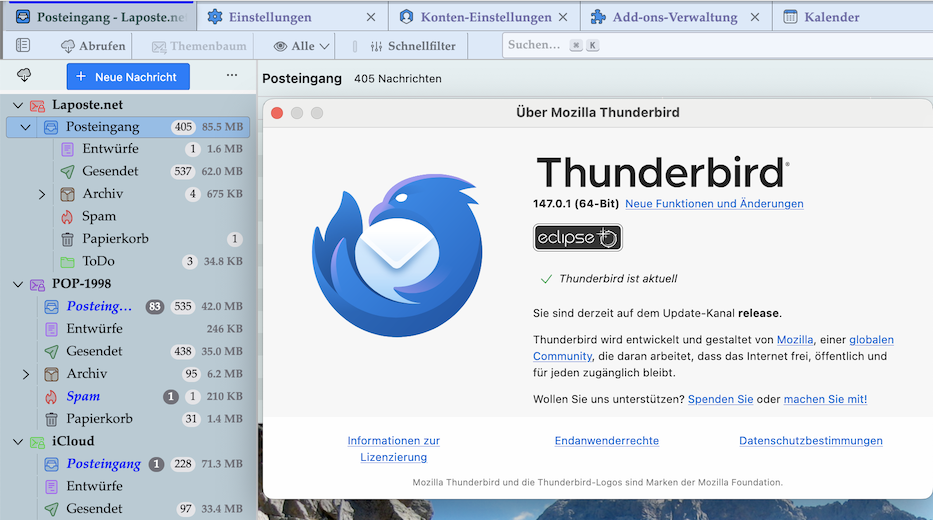Open the Datenschutzbestimmungen link
Viewport: 933px width, 520px height.
tap(810, 441)
